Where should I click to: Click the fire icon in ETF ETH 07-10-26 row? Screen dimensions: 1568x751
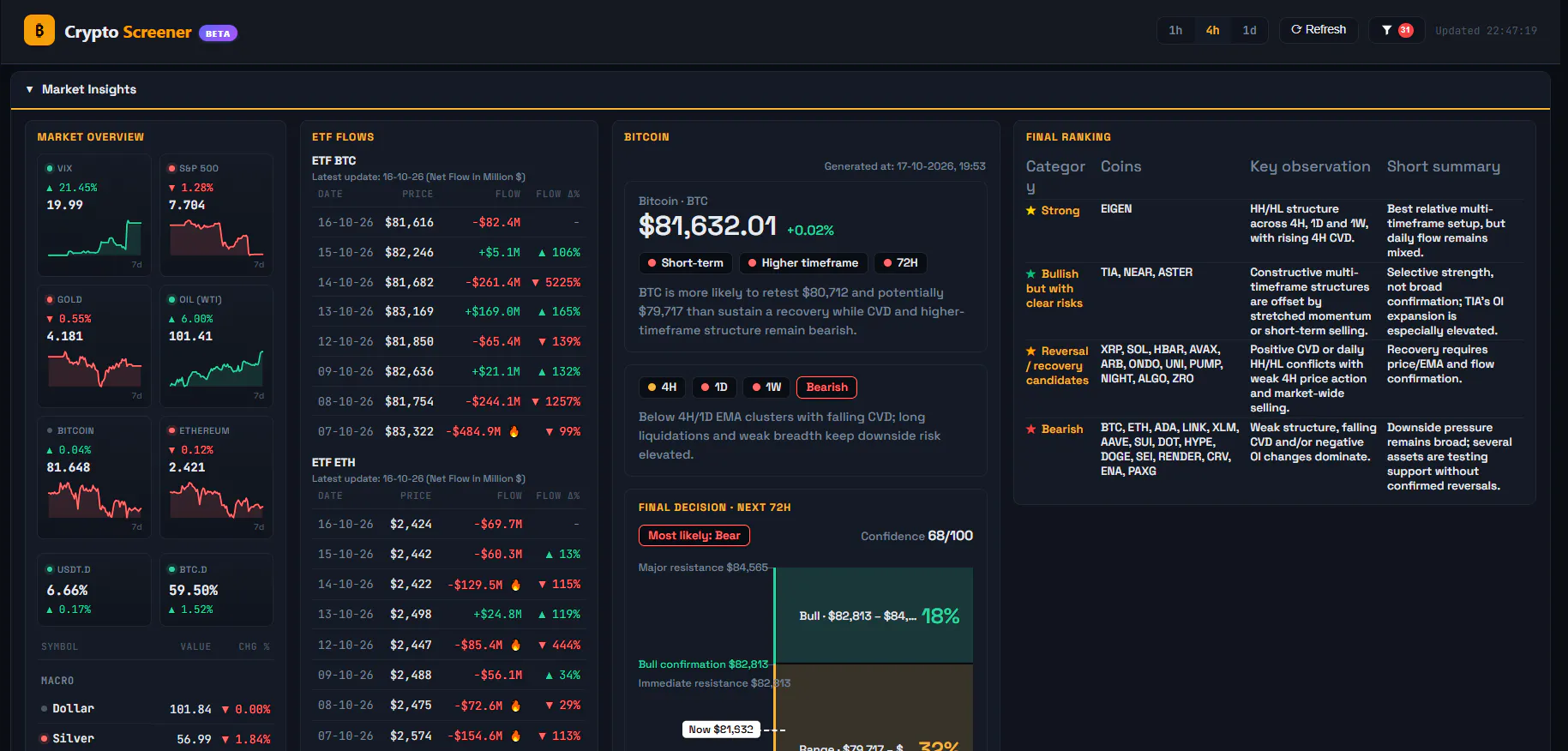click(516, 736)
